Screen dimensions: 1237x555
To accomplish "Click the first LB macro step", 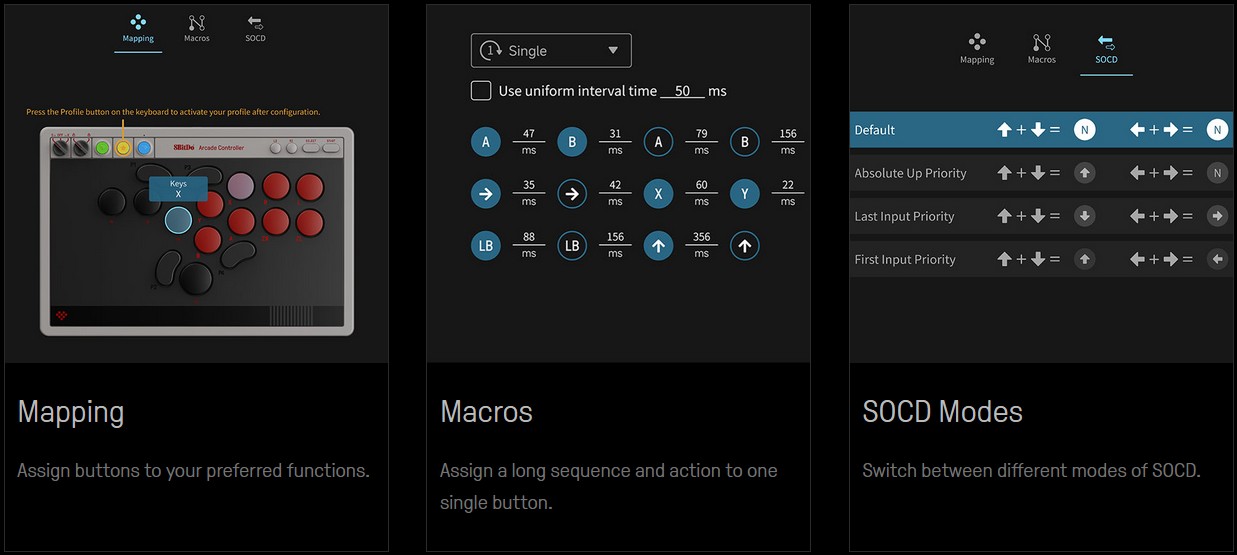I will [485, 246].
